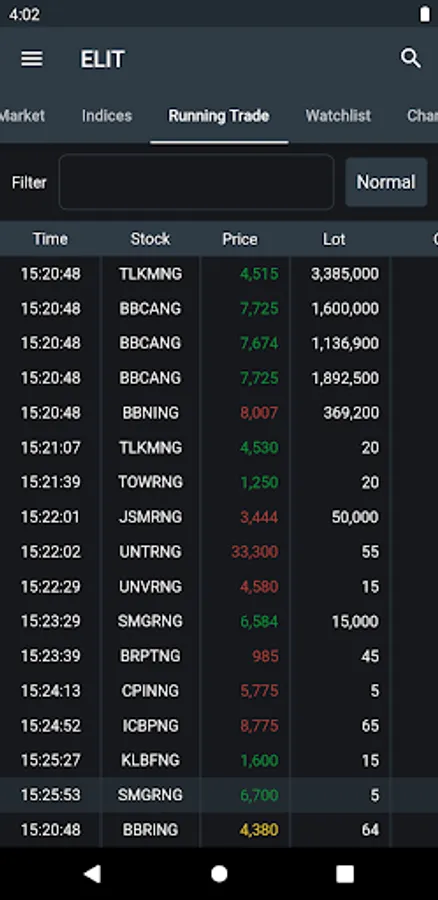This screenshot has width=438, height=900.
Task: Select TLKMNG row at 15:21:07
Action: [219, 447]
